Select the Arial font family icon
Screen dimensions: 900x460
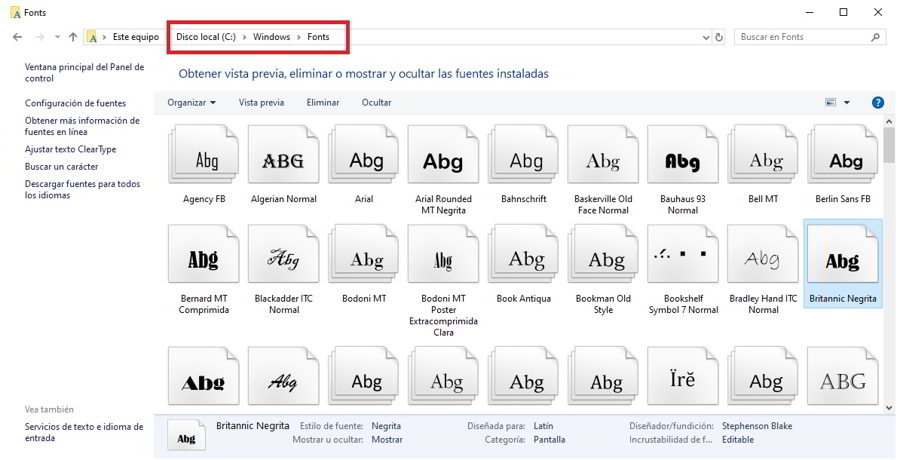[363, 154]
